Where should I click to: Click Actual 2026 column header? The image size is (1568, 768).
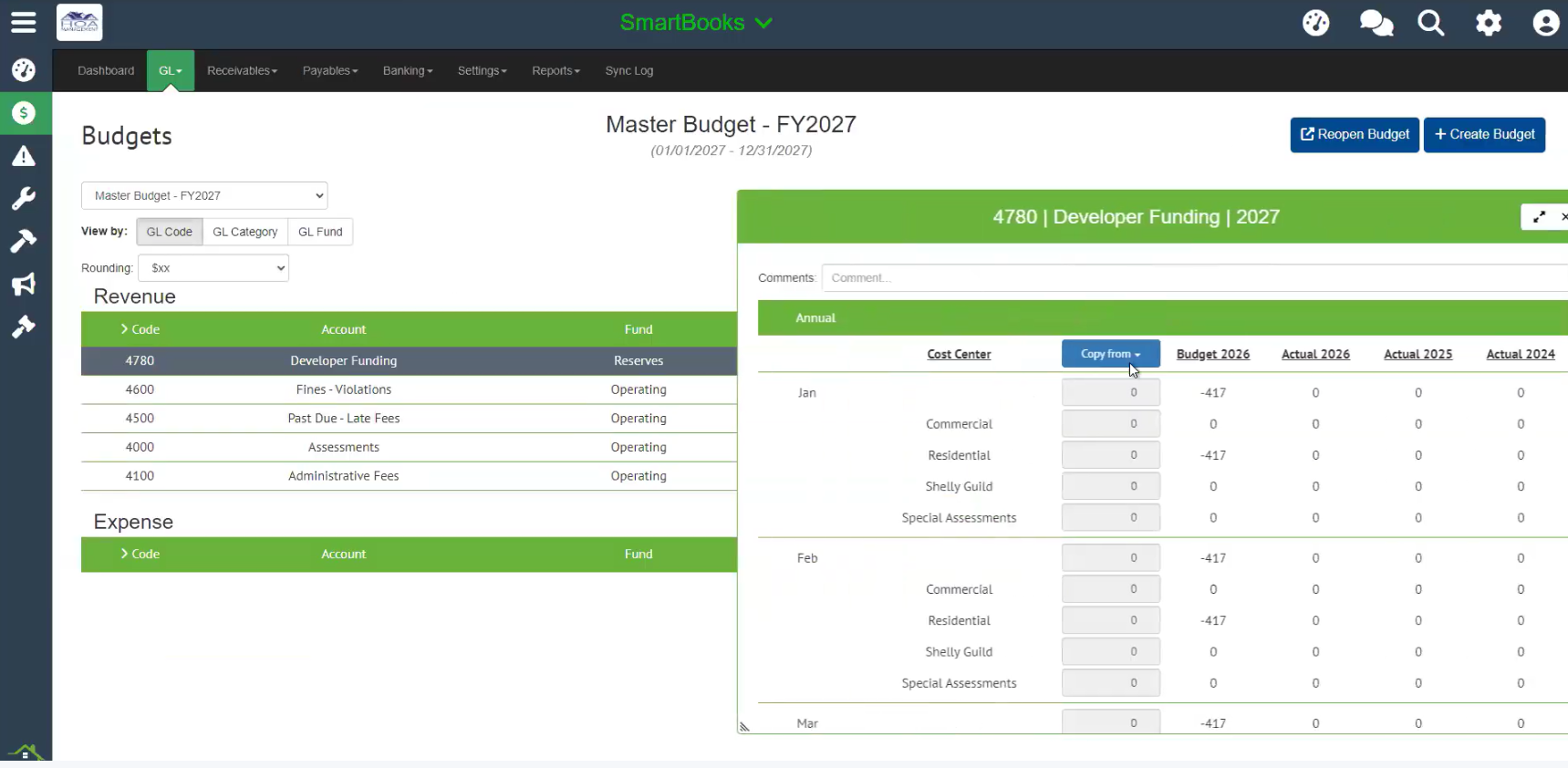click(1315, 354)
